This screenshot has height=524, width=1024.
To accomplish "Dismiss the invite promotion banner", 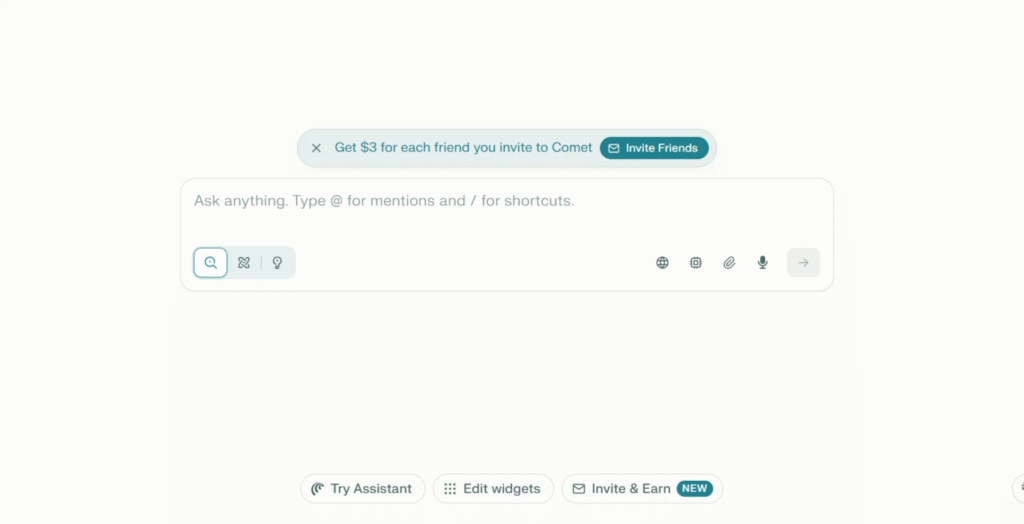I will 316,148.
